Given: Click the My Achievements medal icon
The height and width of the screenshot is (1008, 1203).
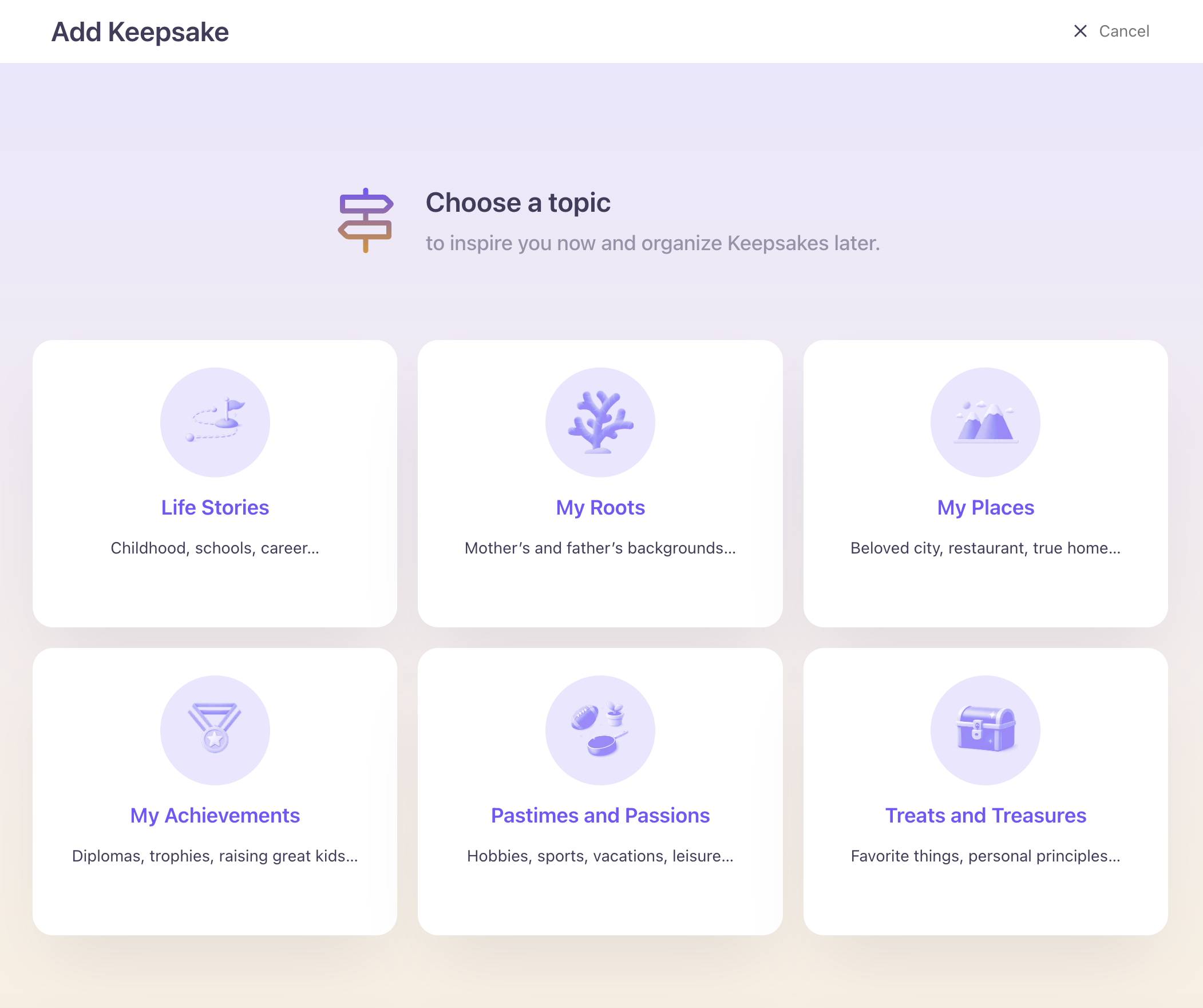Looking at the screenshot, I should (215, 730).
